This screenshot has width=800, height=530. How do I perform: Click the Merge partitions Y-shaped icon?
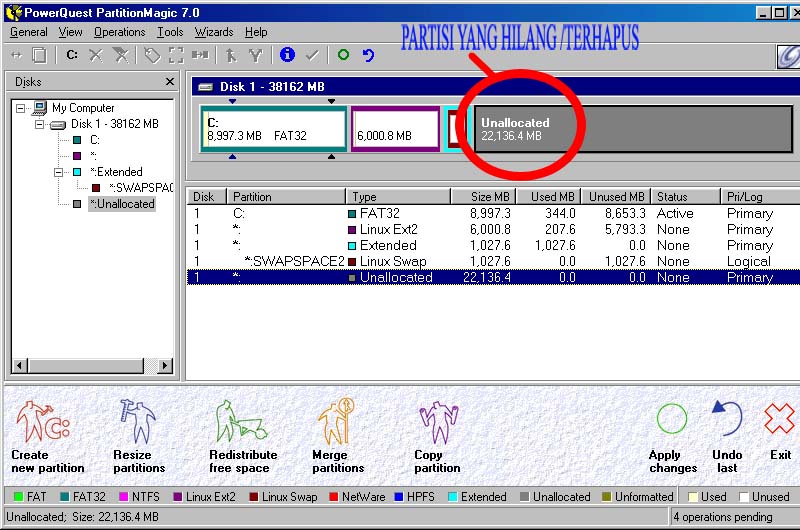pos(255,55)
